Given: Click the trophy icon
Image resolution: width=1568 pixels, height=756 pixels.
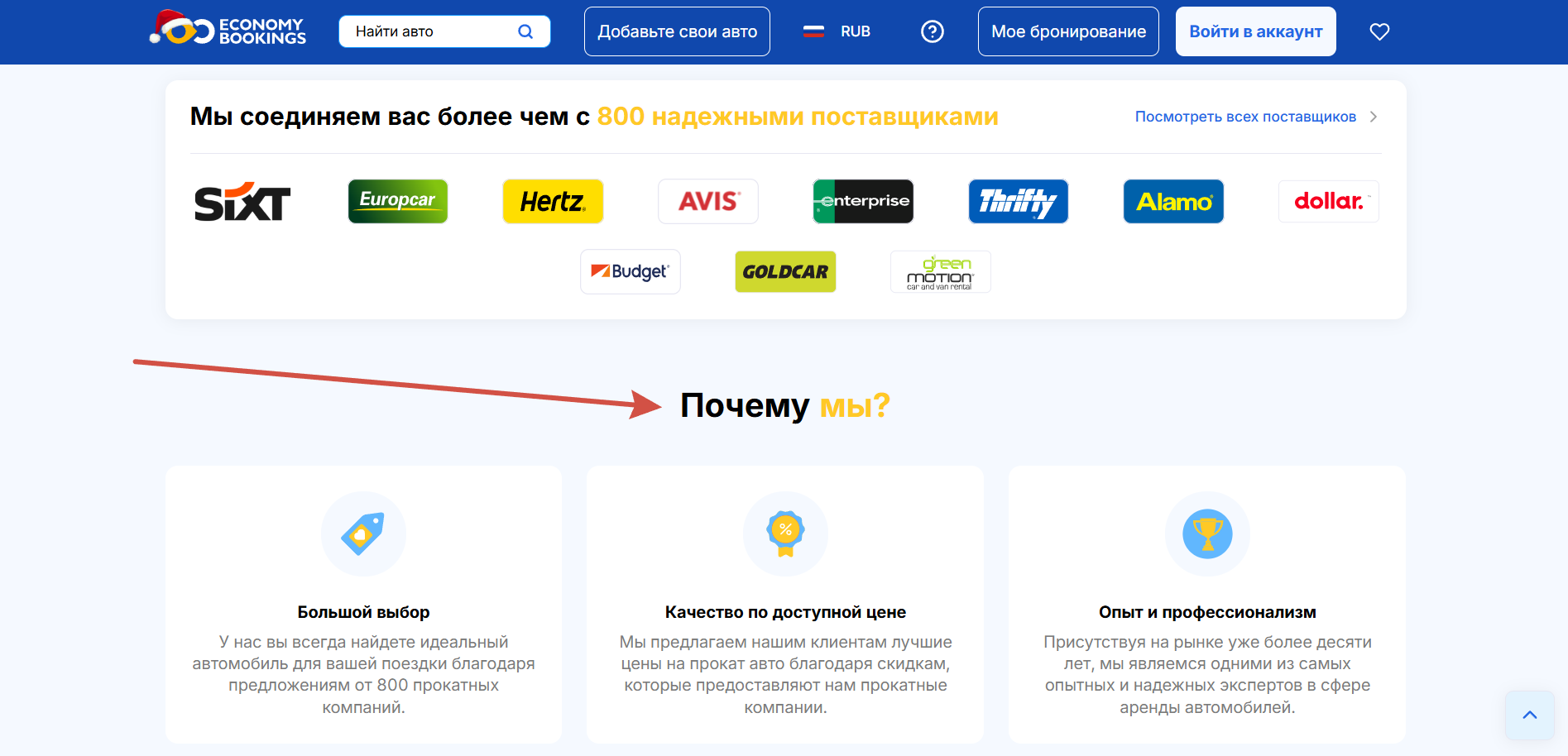Looking at the screenshot, I should (x=1207, y=534).
